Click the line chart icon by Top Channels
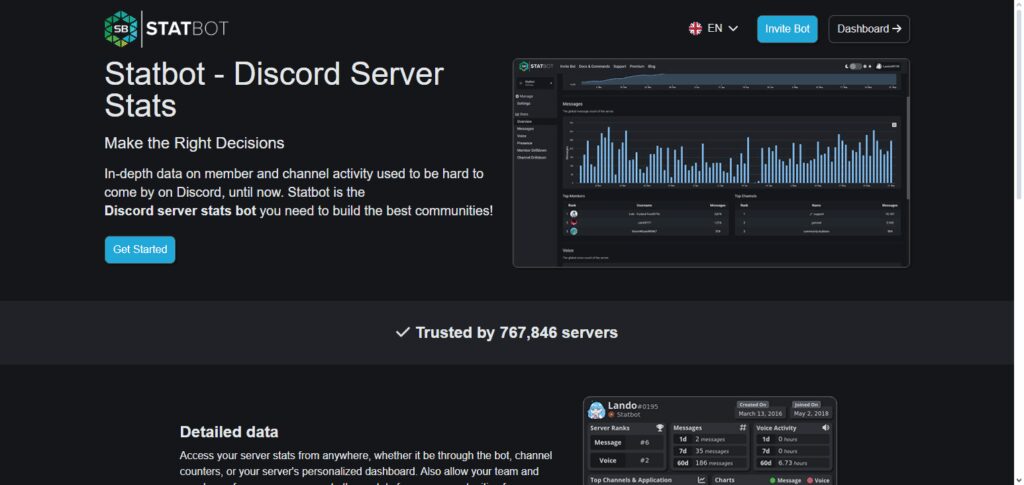Screen dimensions: 1024x485 coord(702,480)
